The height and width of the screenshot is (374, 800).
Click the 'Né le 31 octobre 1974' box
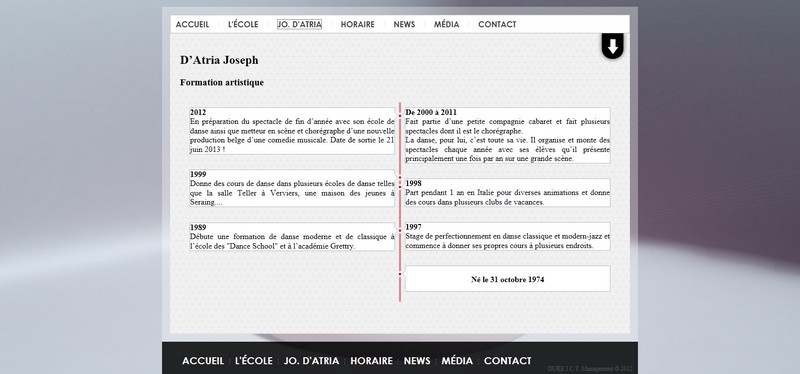click(x=508, y=279)
